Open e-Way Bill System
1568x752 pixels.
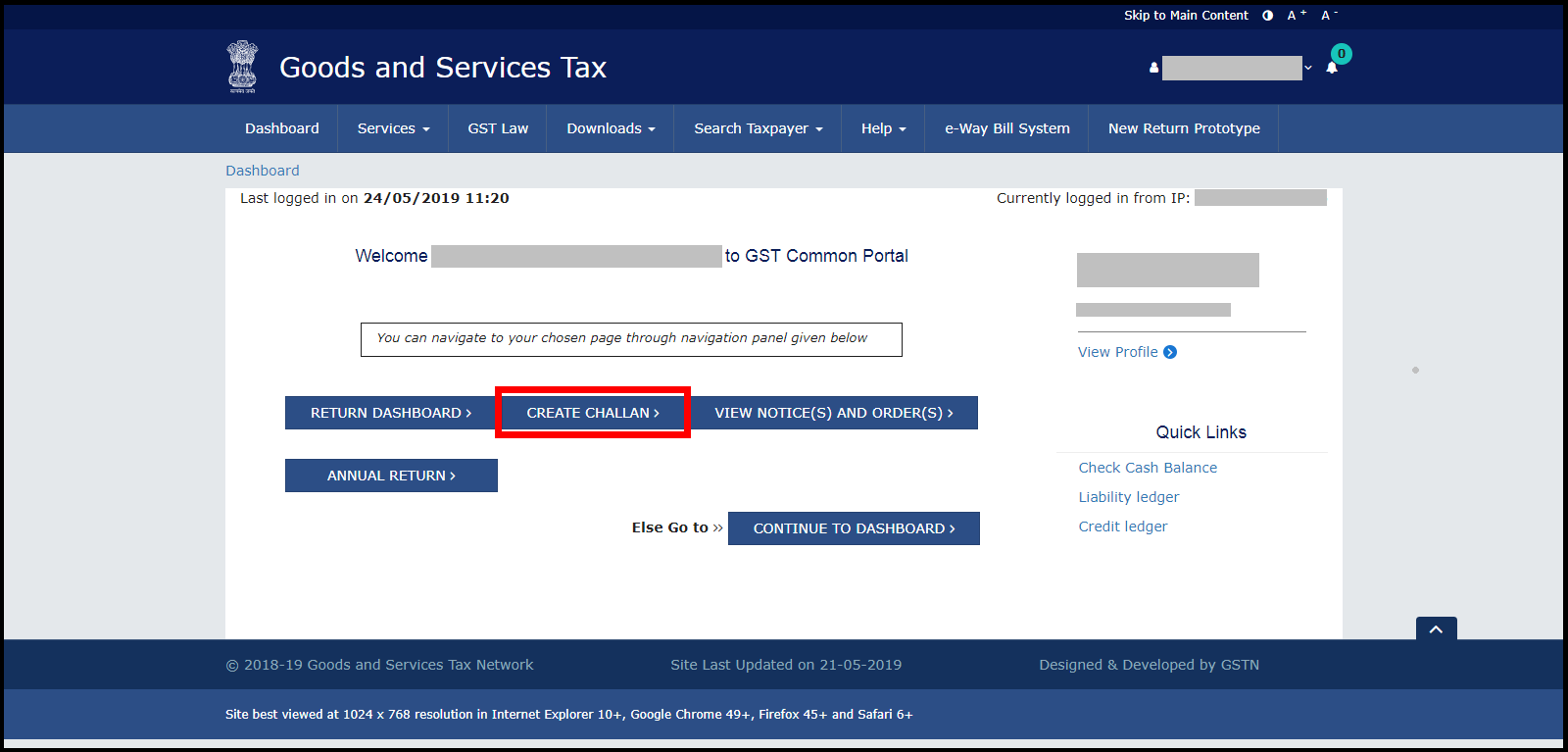pyautogui.click(x=1007, y=128)
